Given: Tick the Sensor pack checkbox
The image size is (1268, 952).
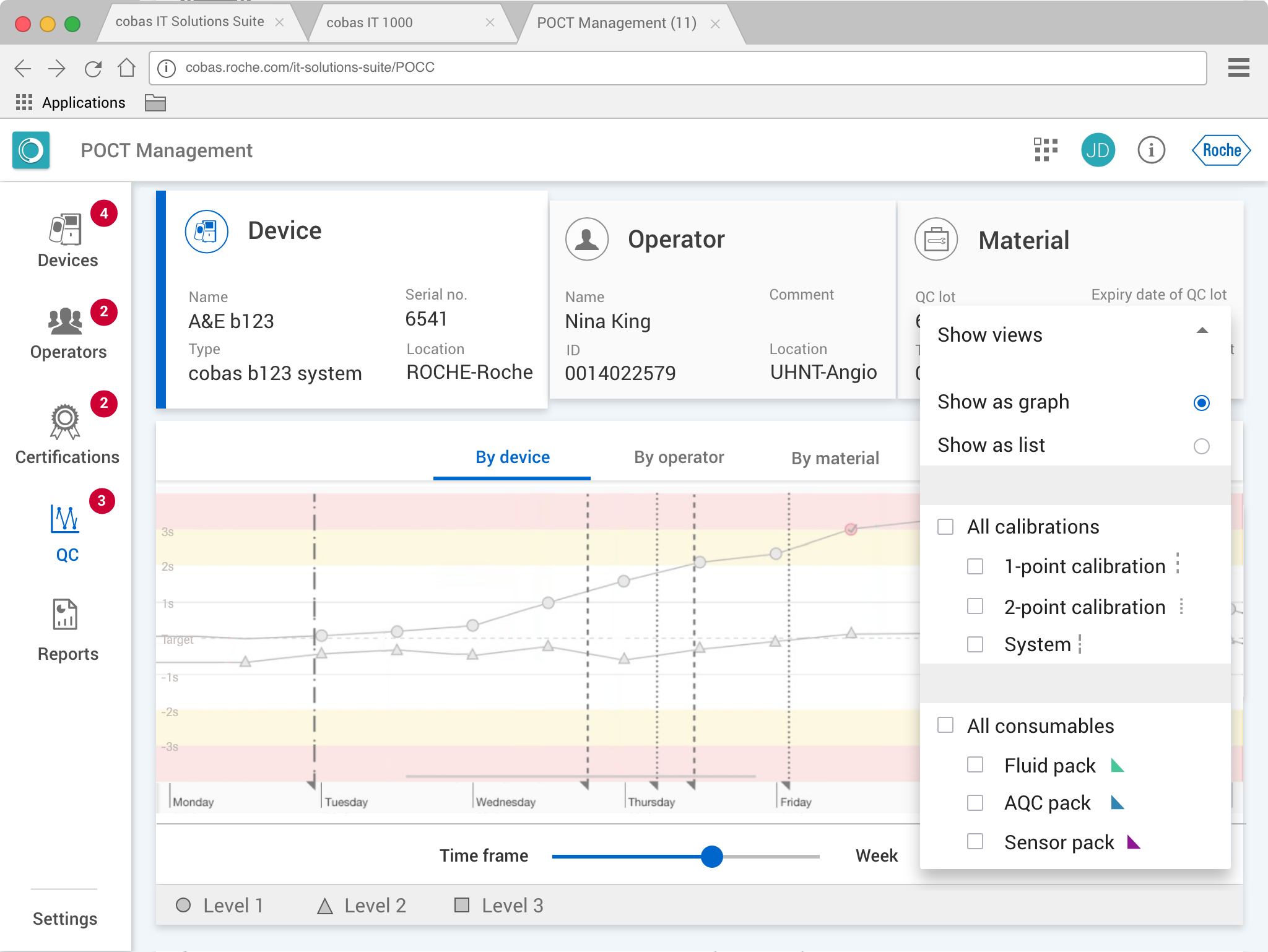Looking at the screenshot, I should (x=975, y=842).
